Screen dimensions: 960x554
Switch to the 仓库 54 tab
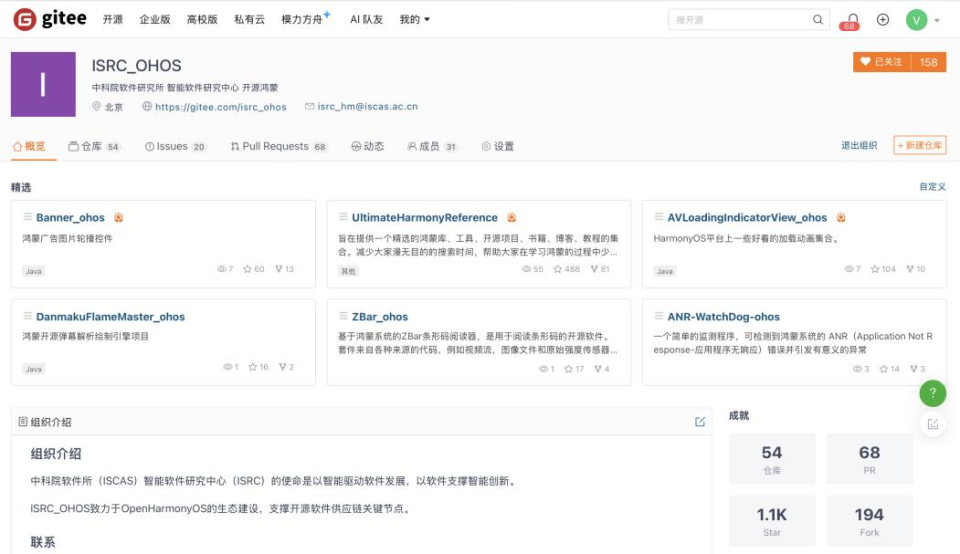94,146
